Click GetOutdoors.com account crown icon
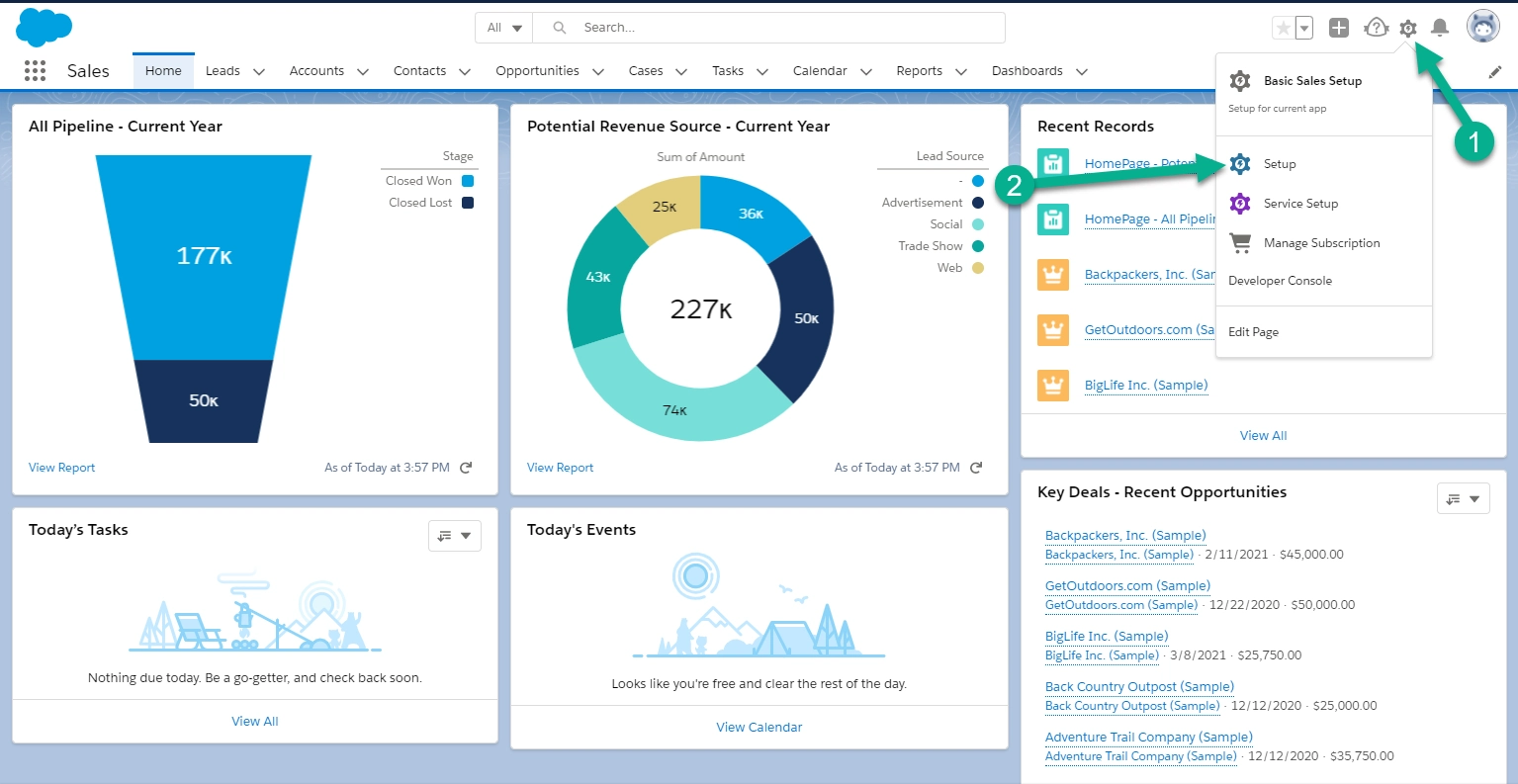This screenshot has width=1518, height=784. coord(1053,330)
